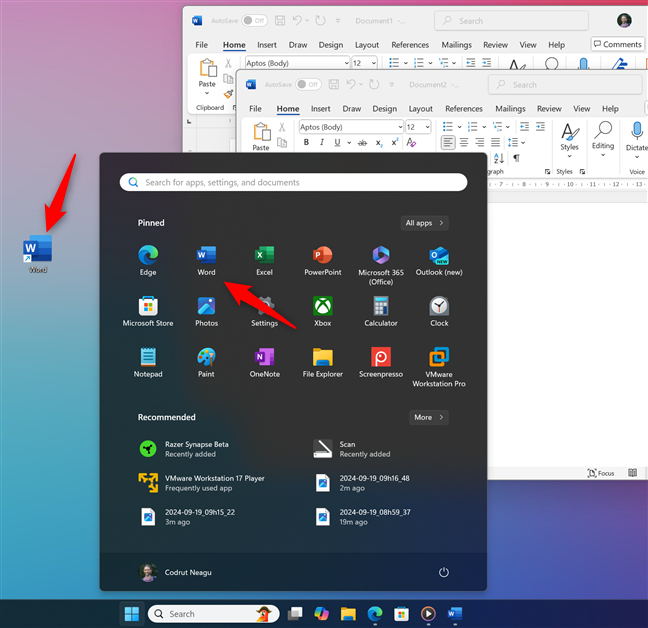Image resolution: width=648 pixels, height=628 pixels.
Task: Clear all formatting in Document2
Action: (x=411, y=143)
